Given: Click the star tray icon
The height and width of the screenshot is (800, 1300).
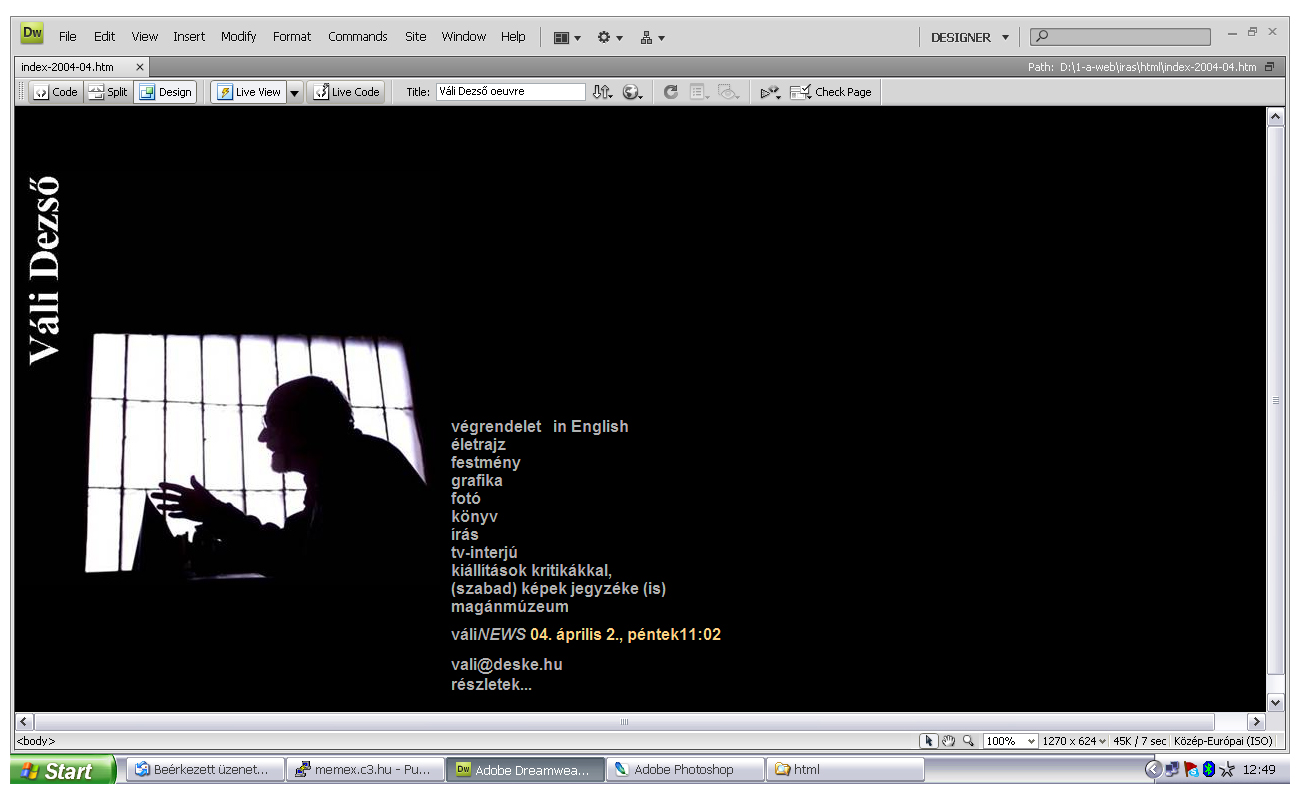Looking at the screenshot, I should pyautogui.click(x=1226, y=769).
